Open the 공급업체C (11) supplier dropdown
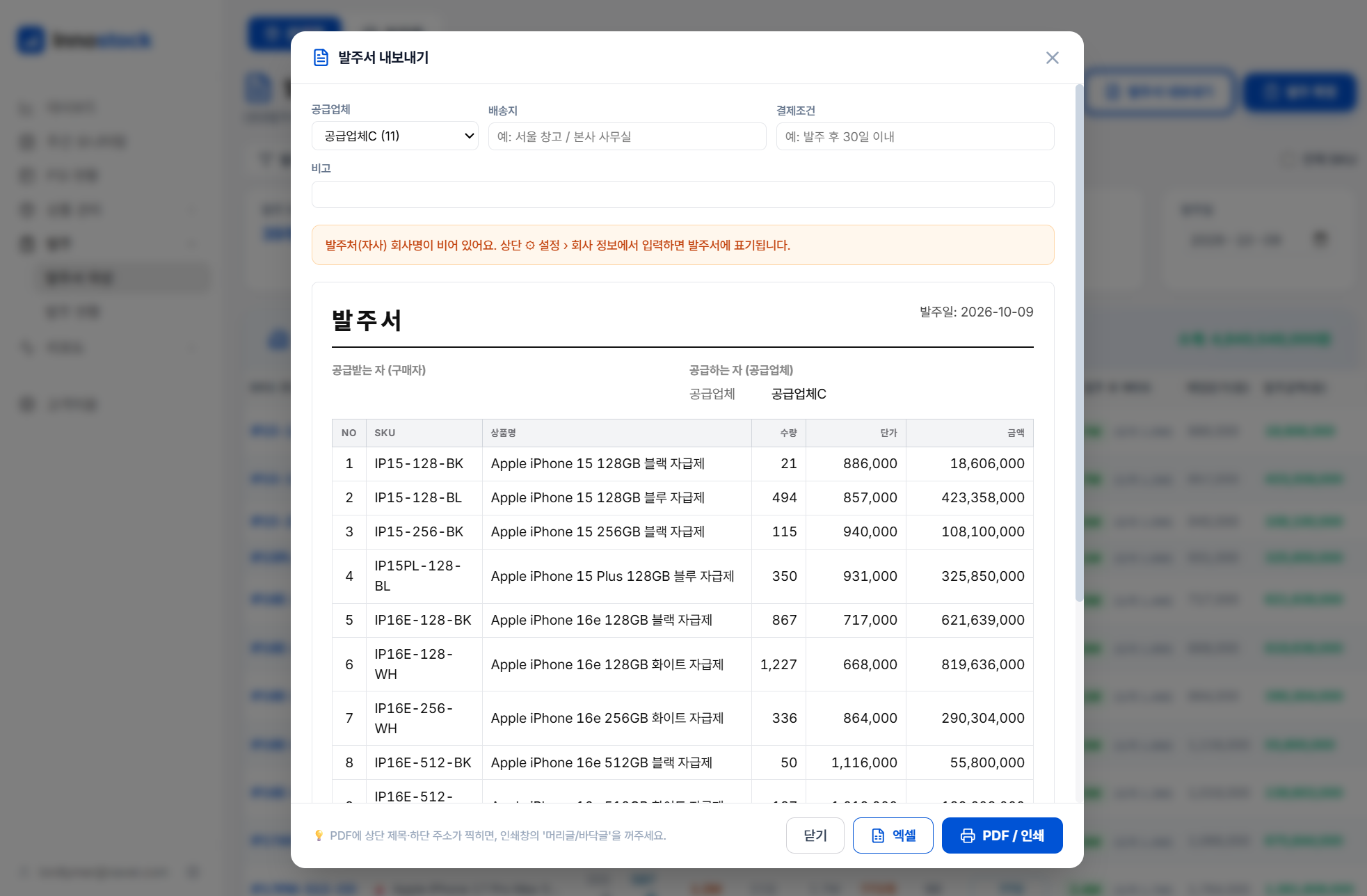 pos(394,136)
